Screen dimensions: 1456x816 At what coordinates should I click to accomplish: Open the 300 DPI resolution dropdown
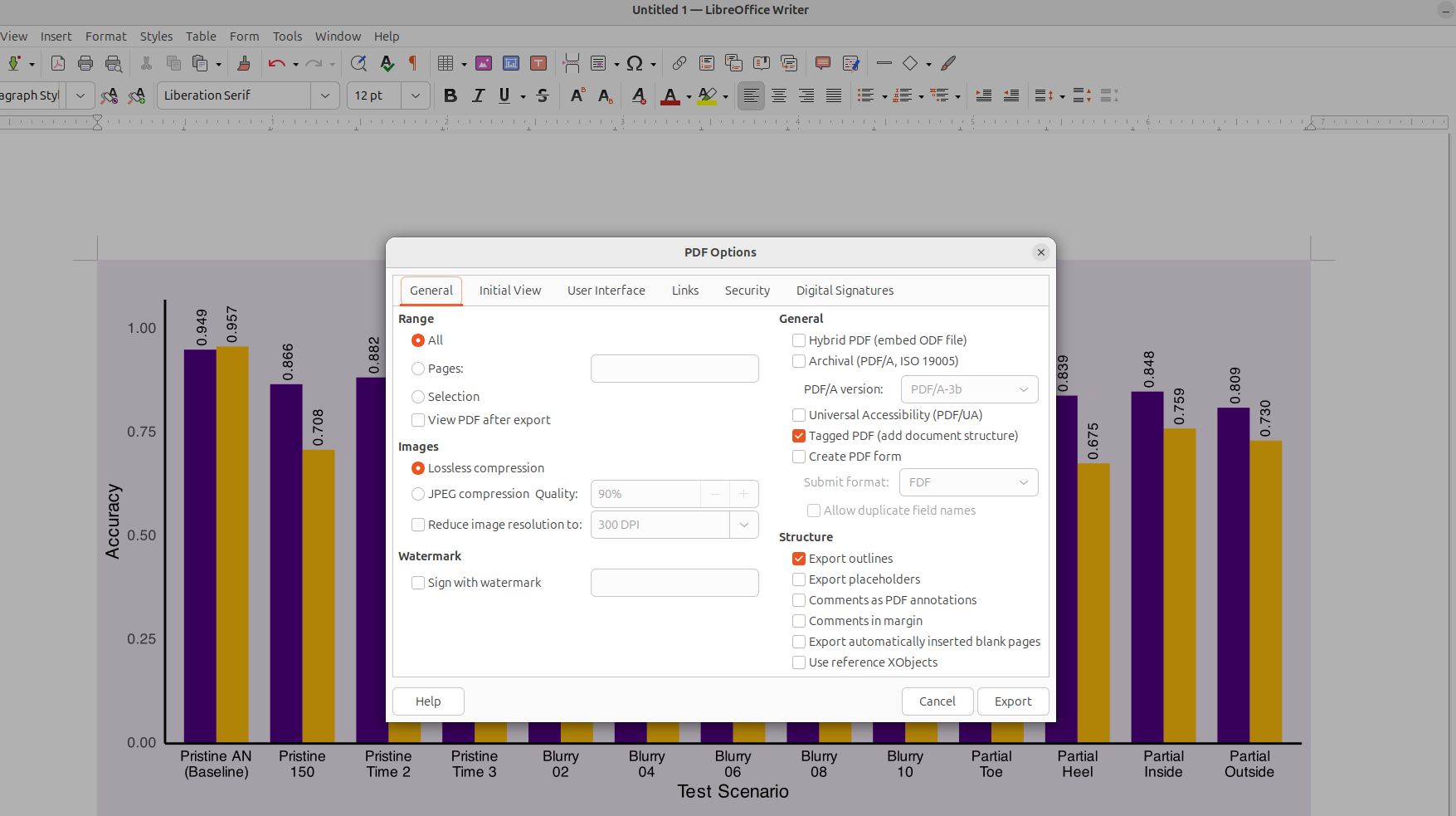744,525
